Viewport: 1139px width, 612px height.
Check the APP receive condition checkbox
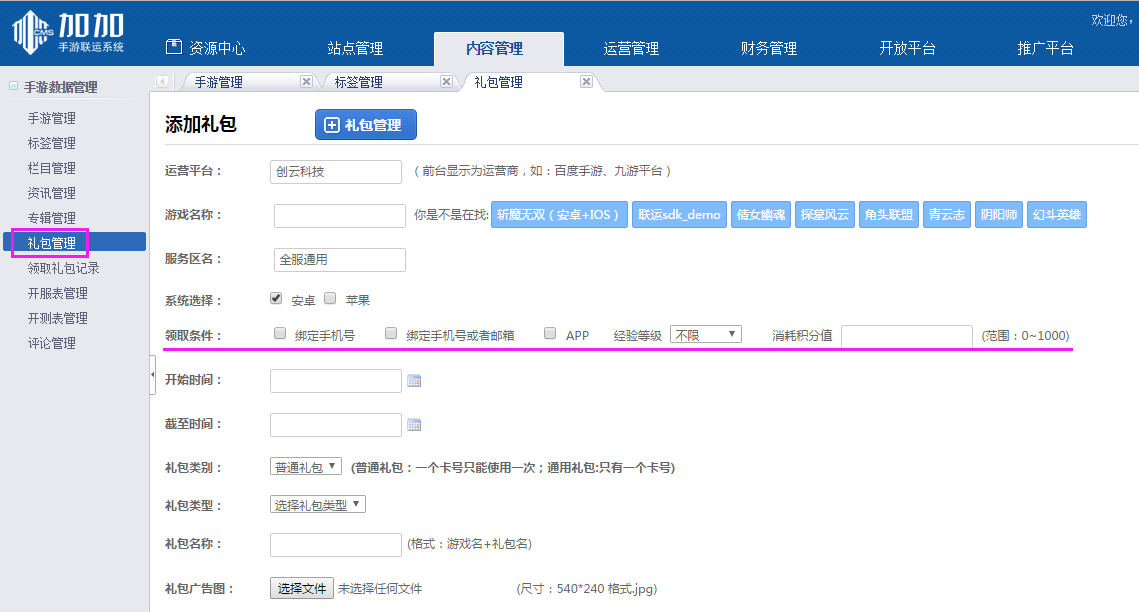(548, 333)
